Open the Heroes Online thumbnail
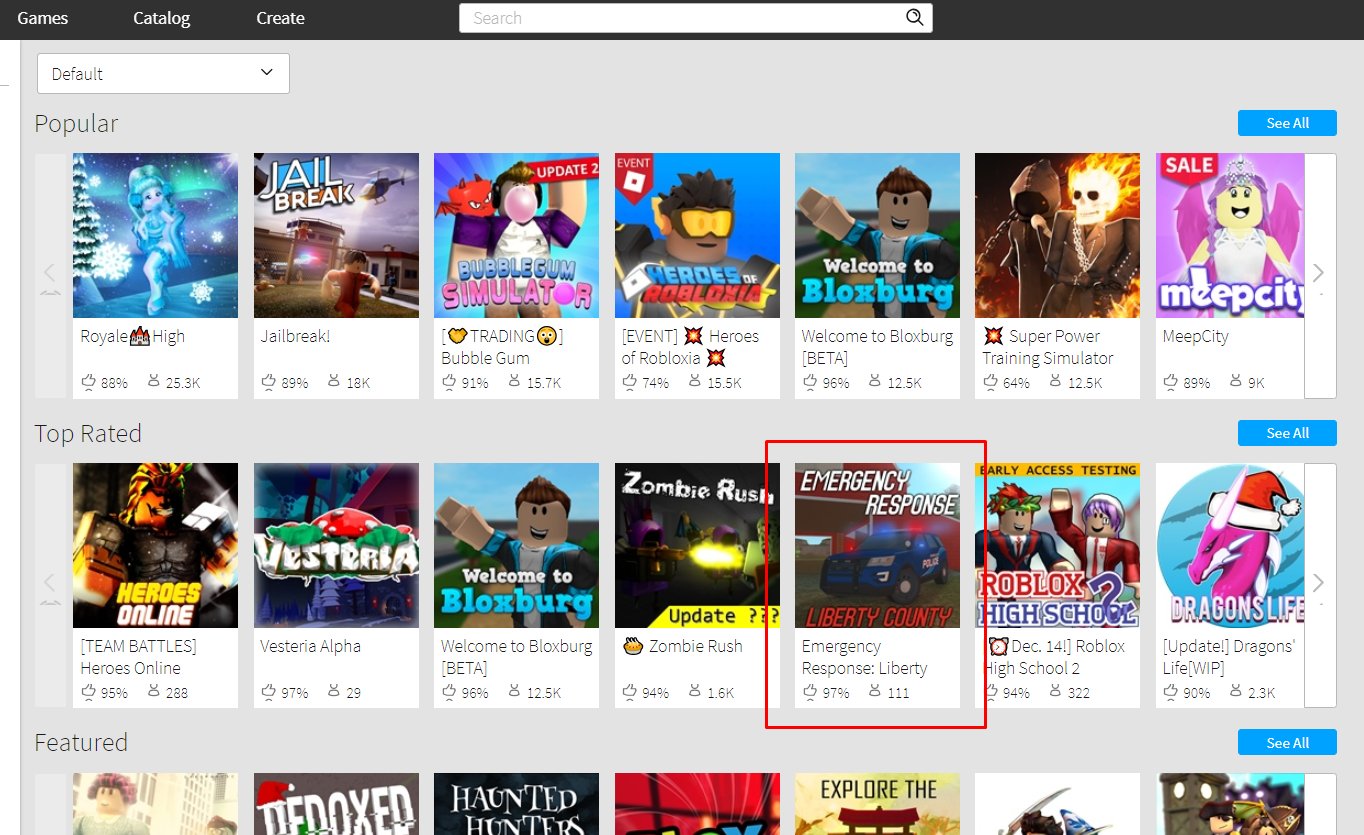Screen dimensions: 1364x835 click(x=156, y=545)
